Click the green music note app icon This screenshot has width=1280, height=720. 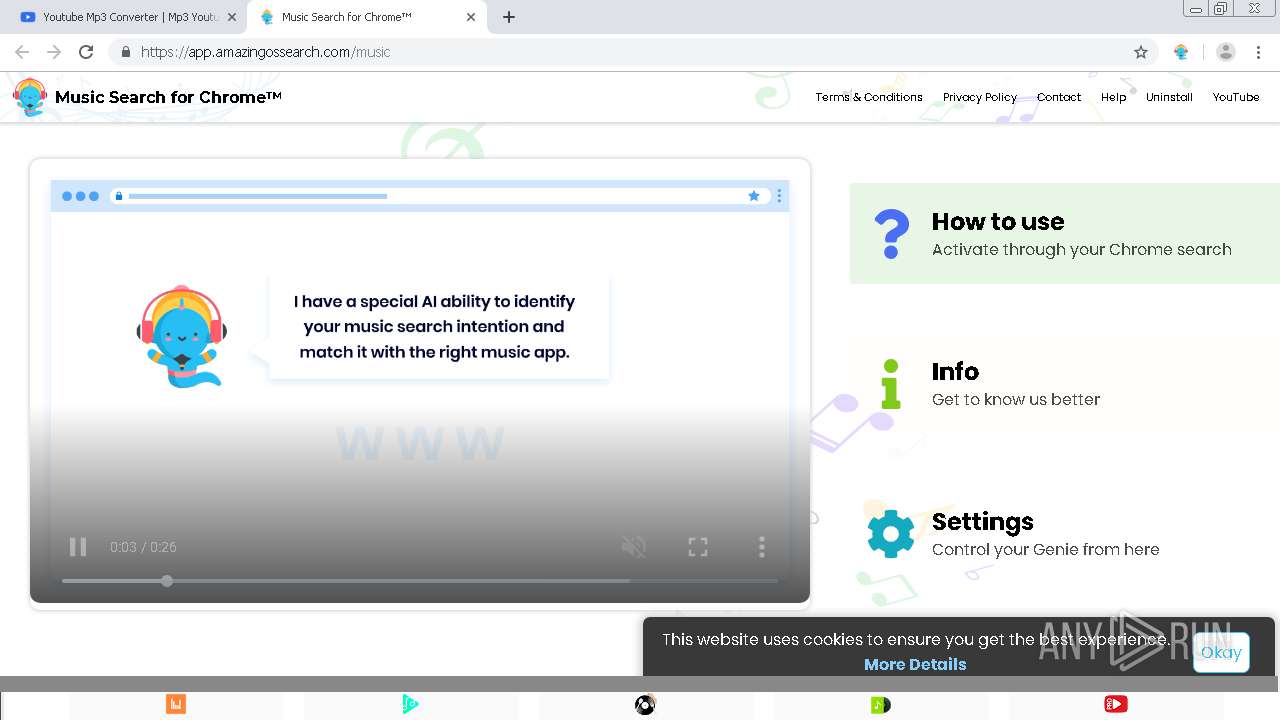tap(880, 705)
